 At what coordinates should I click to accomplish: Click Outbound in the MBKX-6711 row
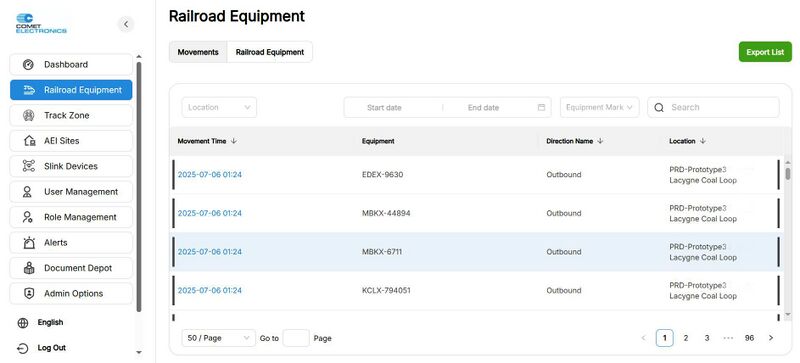click(563, 252)
